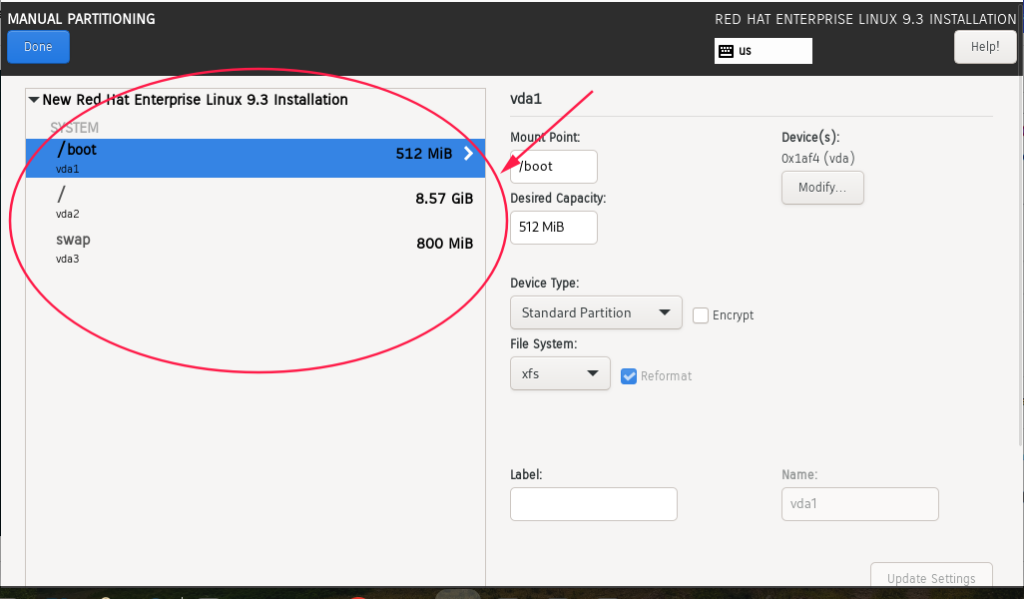Open the File System dropdown showing xfs
Image resolution: width=1024 pixels, height=599 pixels.
[560, 373]
